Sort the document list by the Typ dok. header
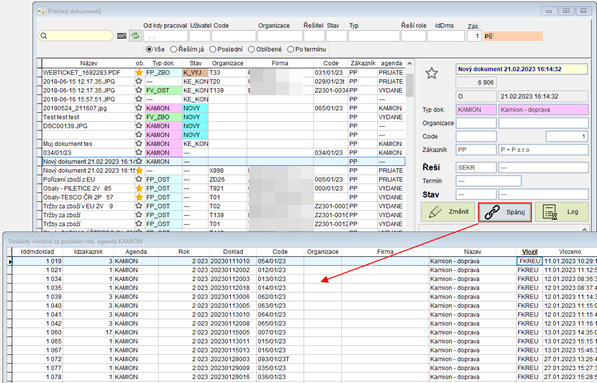597x383 pixels. tap(163, 63)
